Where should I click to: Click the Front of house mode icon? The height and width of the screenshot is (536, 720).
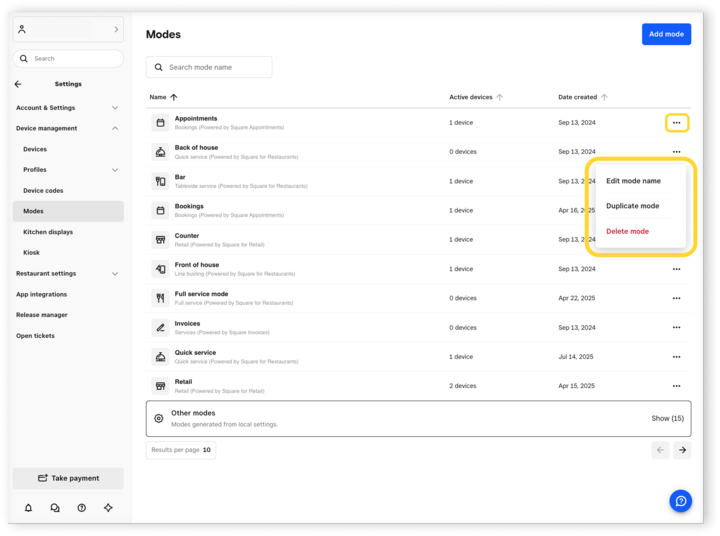[160, 269]
